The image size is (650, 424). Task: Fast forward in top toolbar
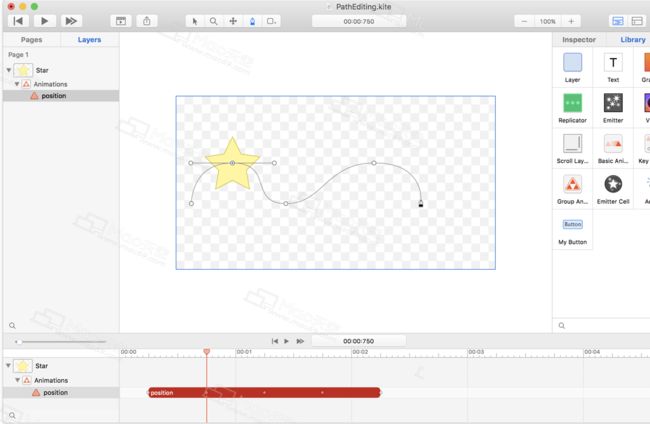point(71,21)
